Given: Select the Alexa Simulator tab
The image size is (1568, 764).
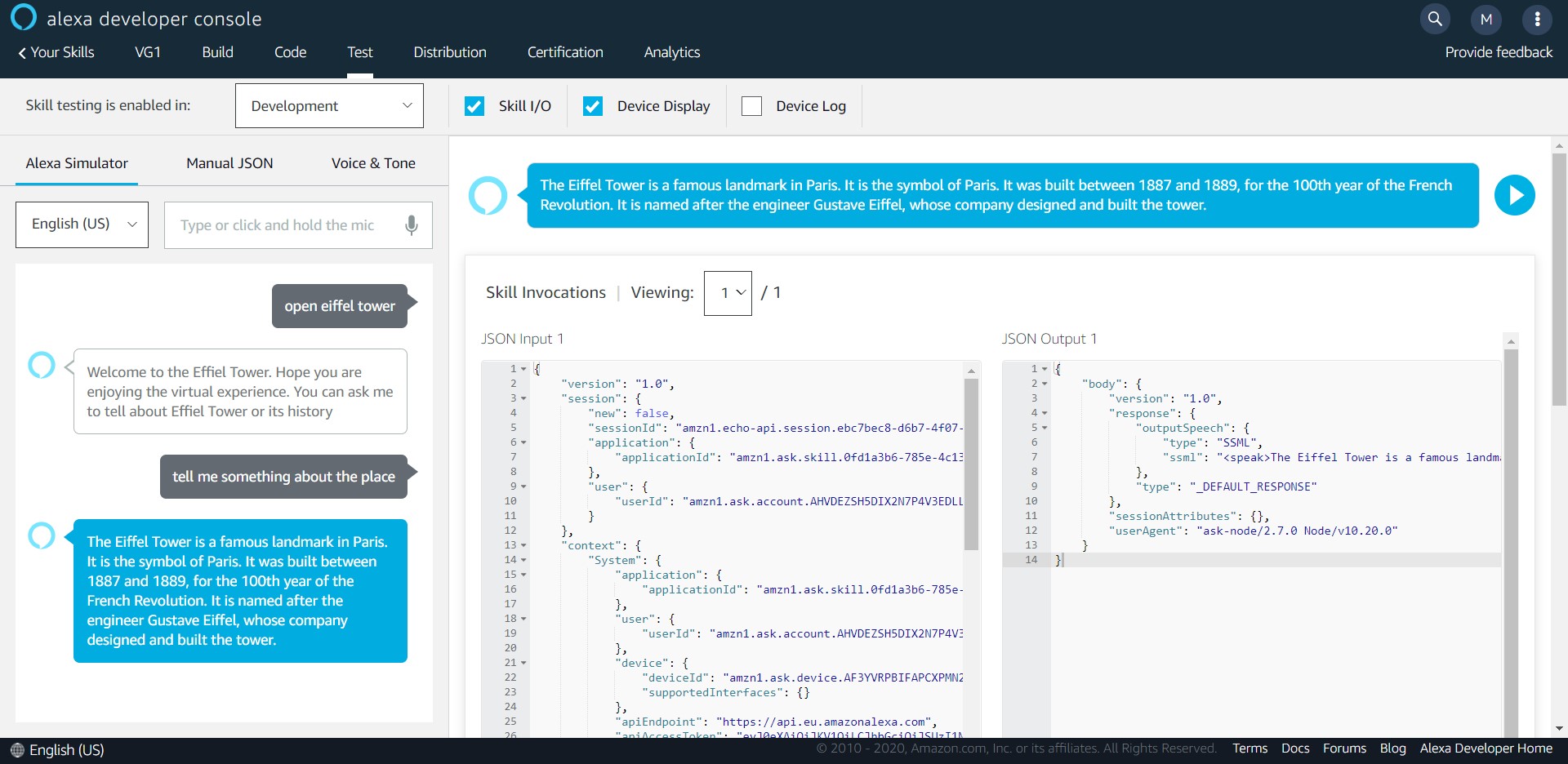Looking at the screenshot, I should coord(77,163).
